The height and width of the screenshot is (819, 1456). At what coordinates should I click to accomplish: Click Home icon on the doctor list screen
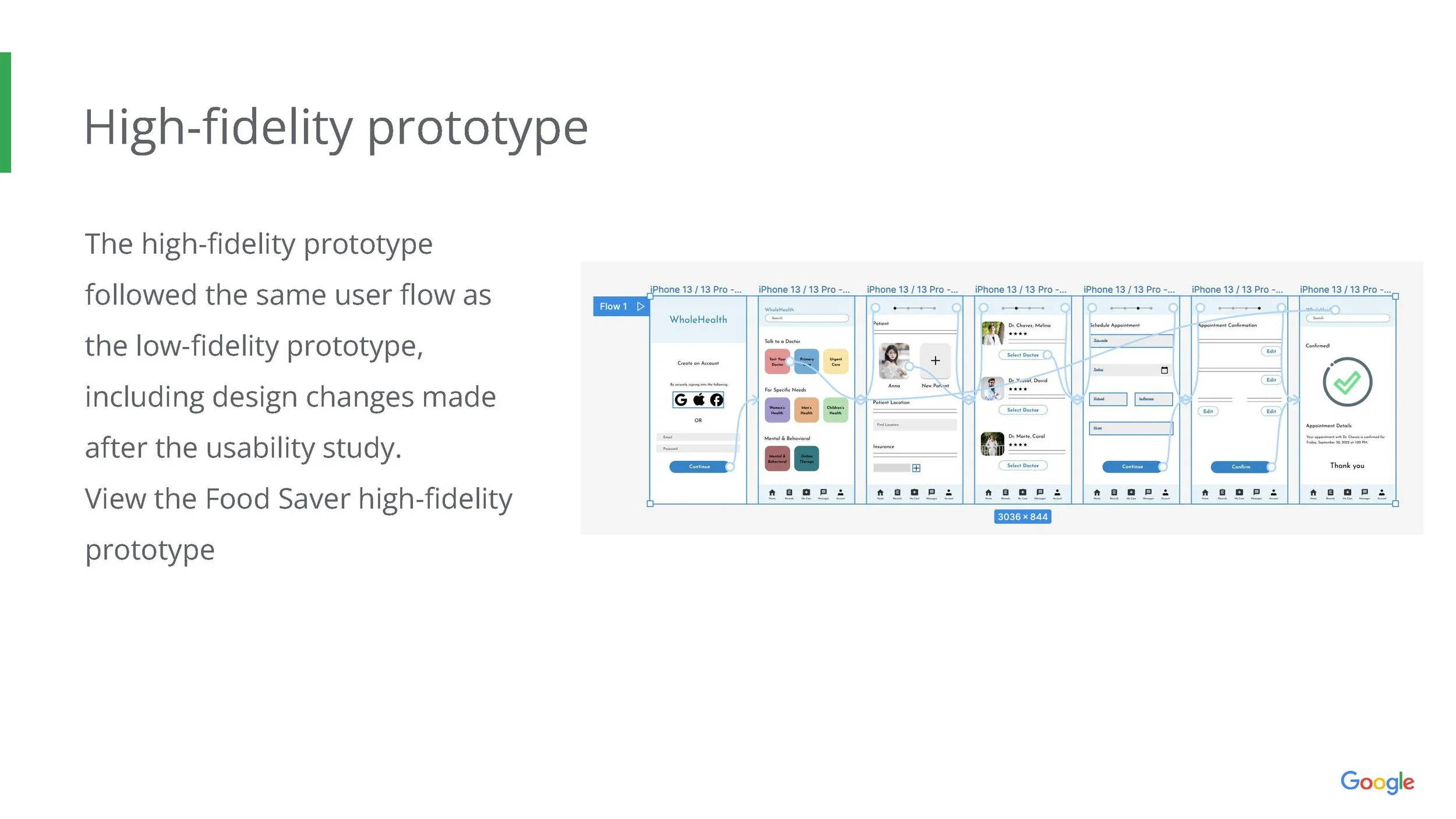(988, 493)
